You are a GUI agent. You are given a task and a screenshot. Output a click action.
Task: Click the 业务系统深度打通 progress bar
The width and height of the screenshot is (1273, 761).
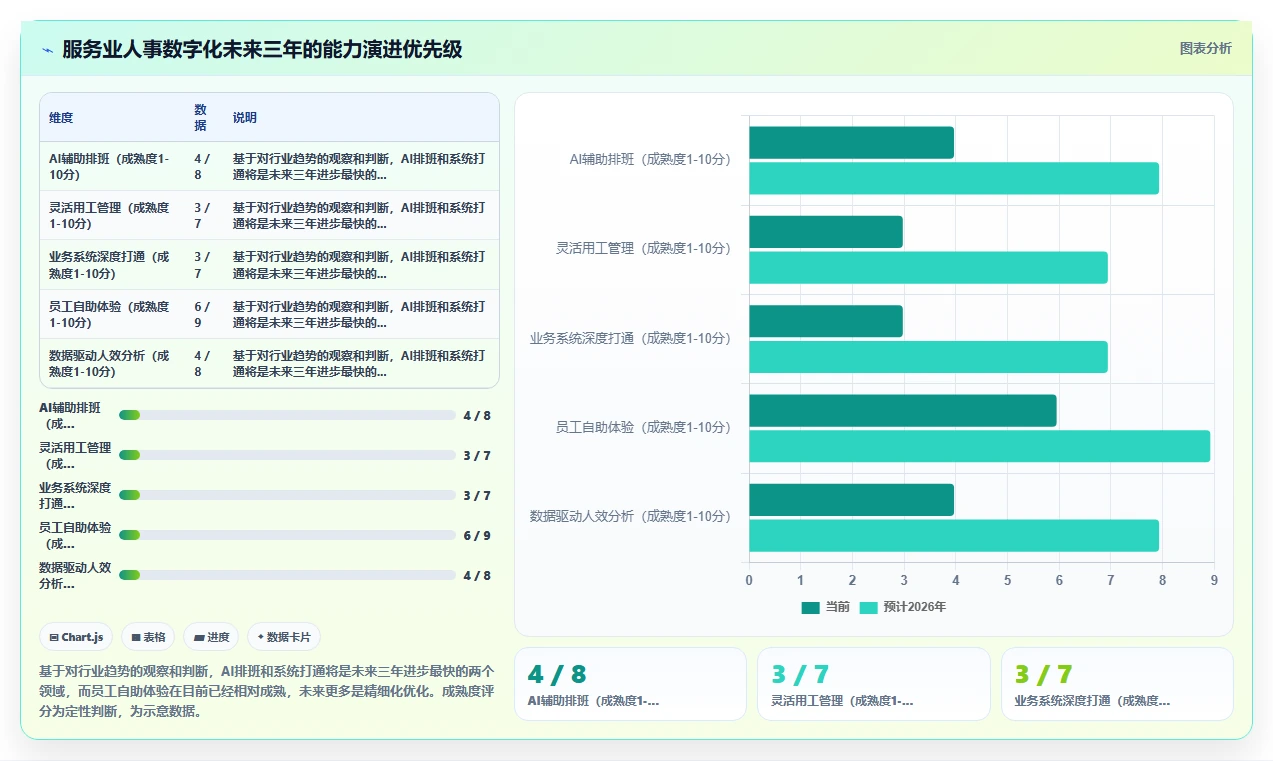tap(287, 495)
